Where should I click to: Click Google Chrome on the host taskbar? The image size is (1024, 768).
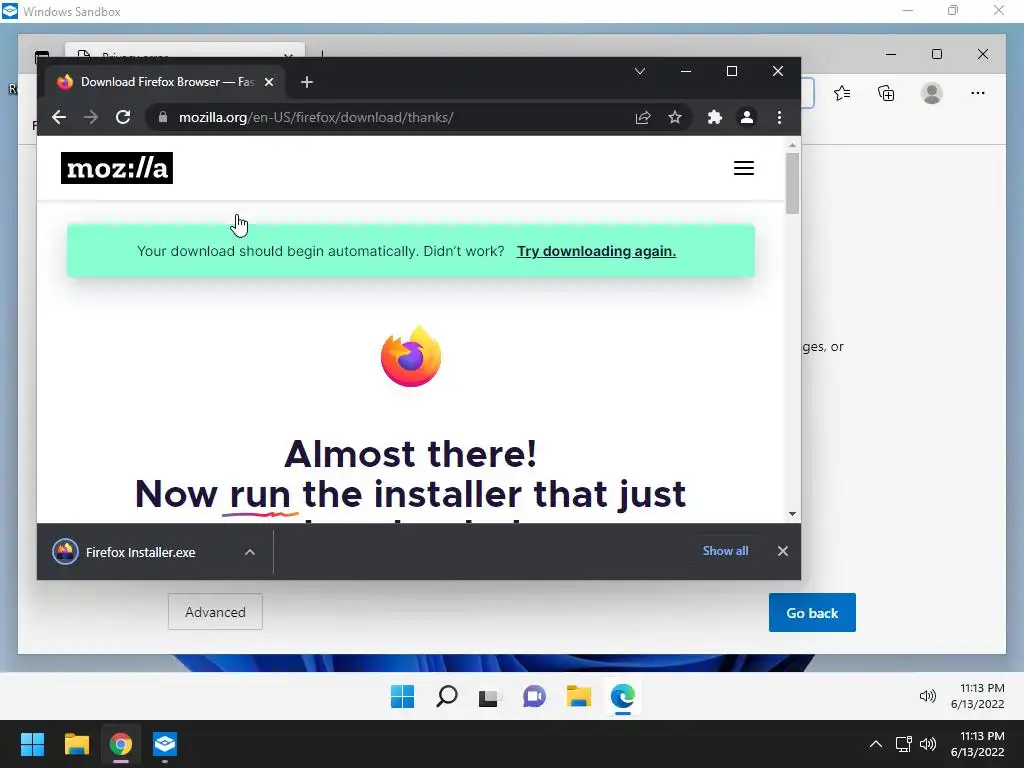[120, 744]
